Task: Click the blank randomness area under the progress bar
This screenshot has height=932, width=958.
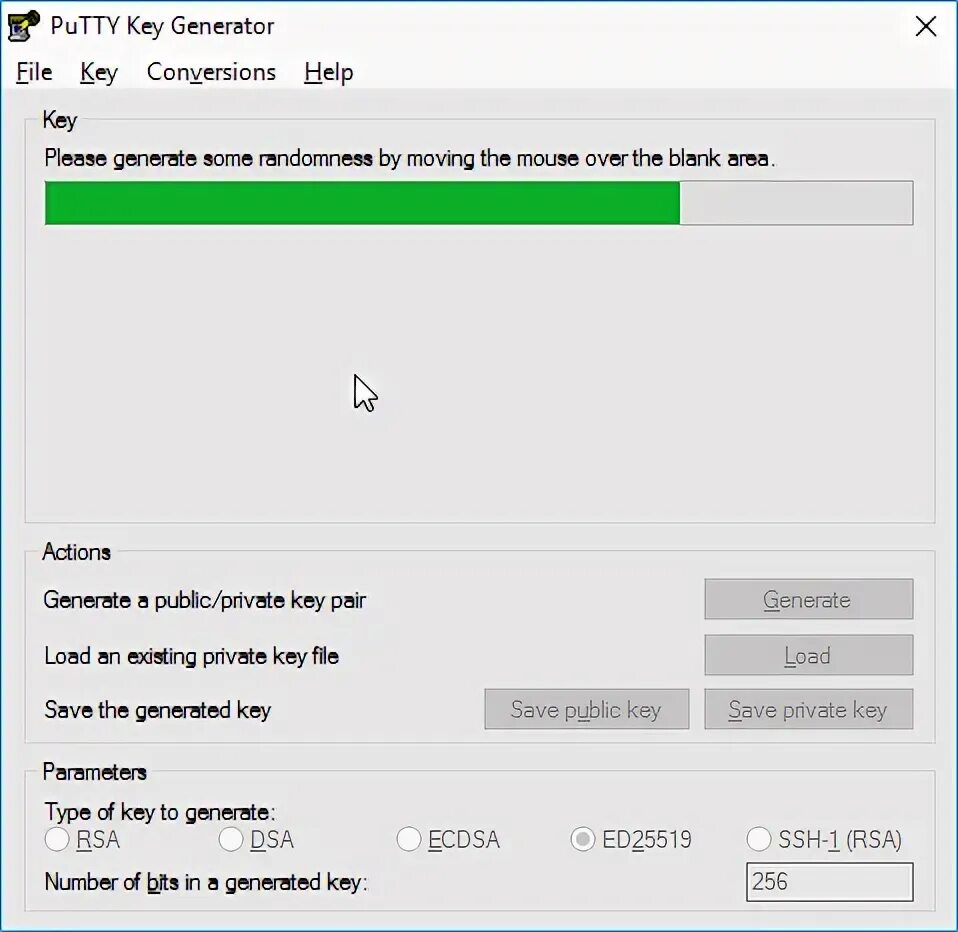Action: pos(480,373)
